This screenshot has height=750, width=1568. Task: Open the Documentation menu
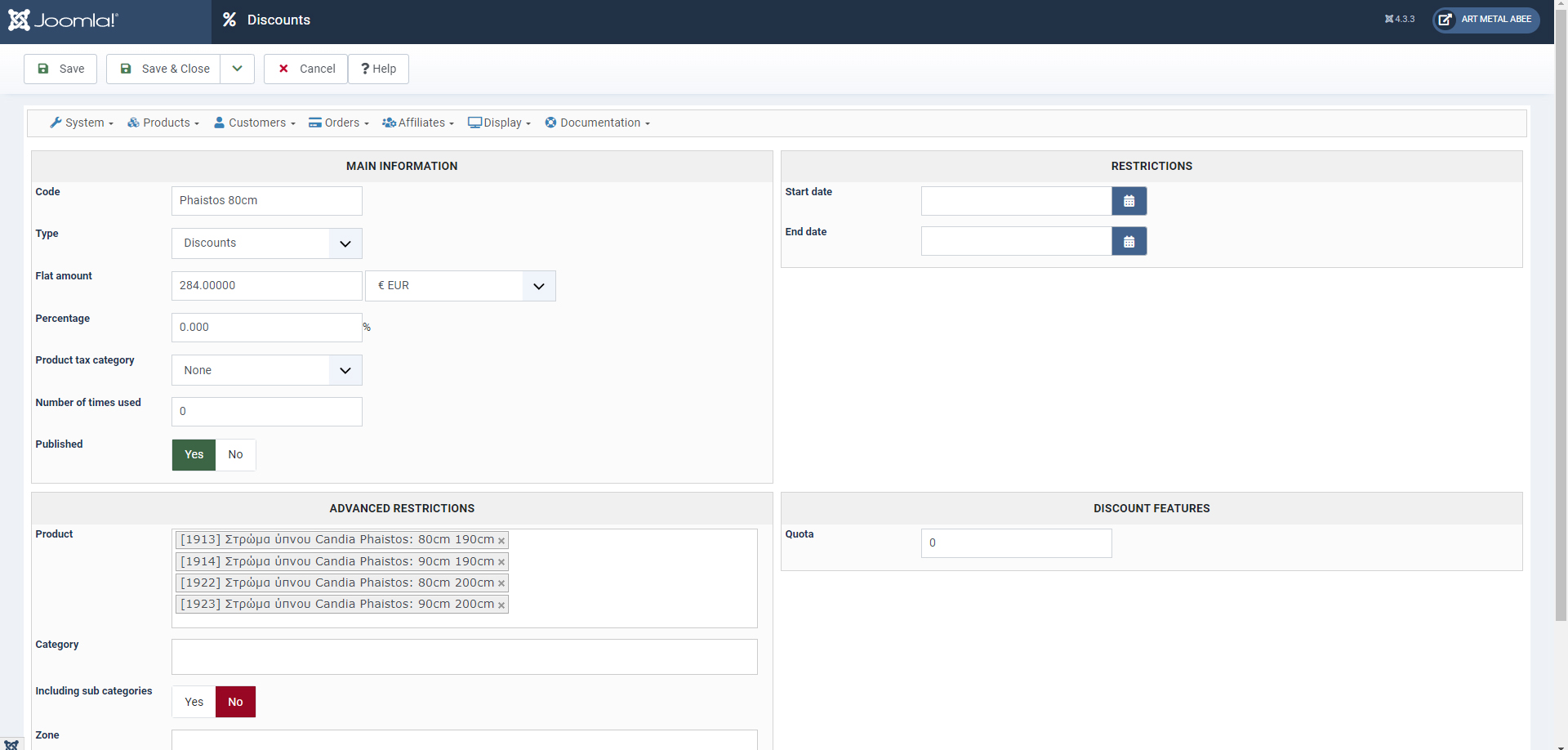click(x=598, y=123)
